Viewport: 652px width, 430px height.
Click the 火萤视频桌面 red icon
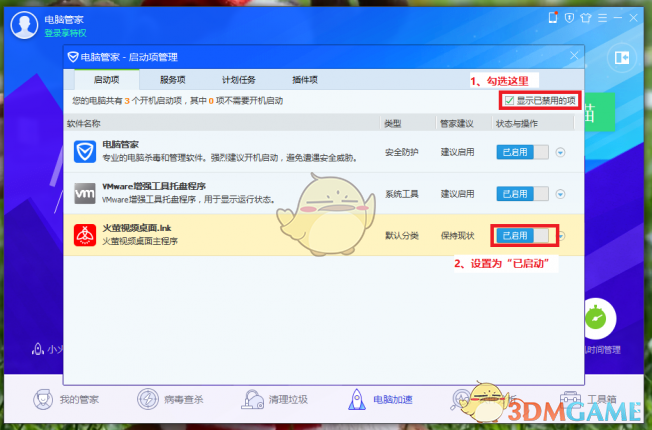pyautogui.click(x=85, y=235)
